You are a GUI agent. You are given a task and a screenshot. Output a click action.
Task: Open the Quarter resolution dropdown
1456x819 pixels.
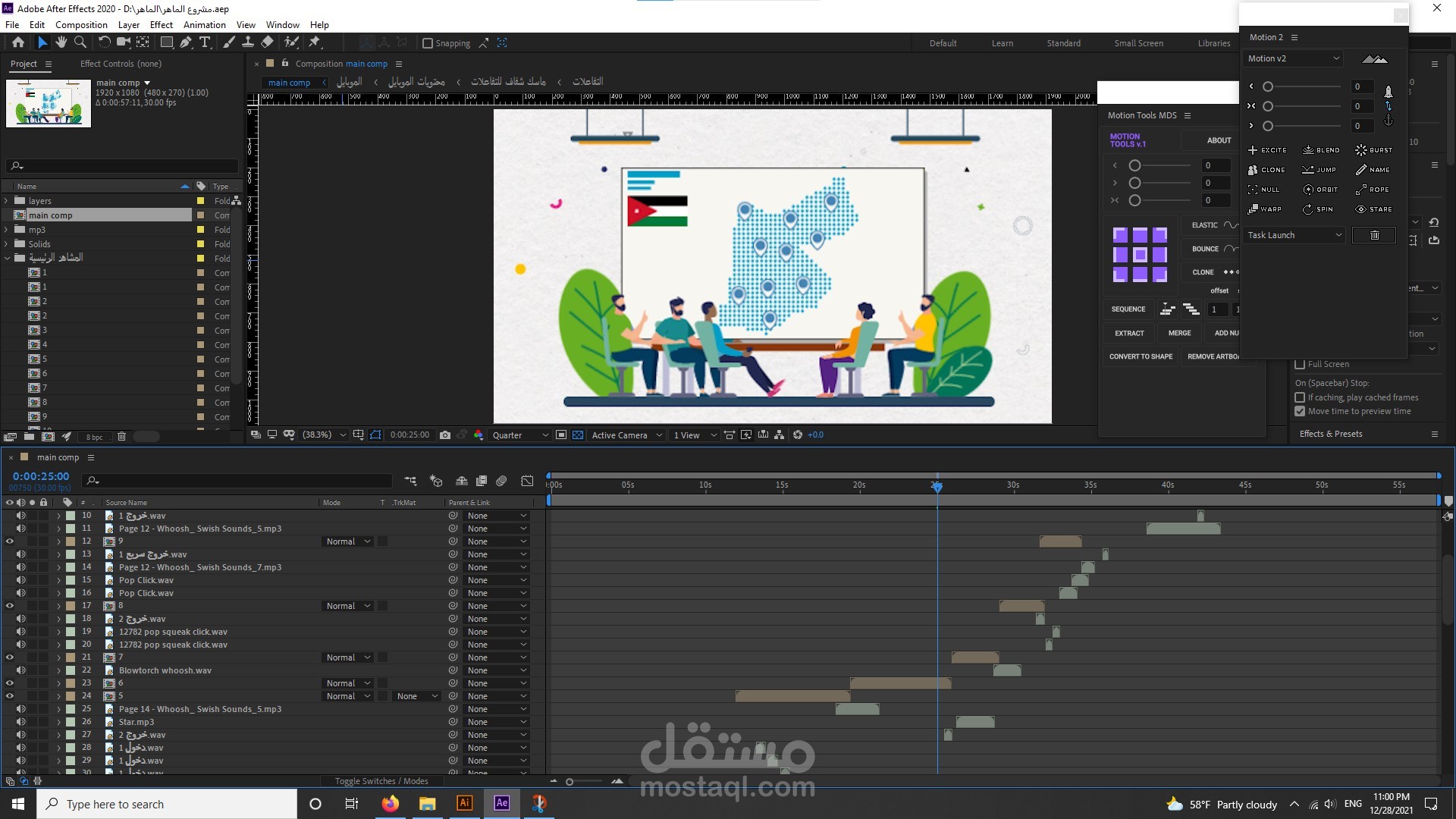tap(519, 435)
